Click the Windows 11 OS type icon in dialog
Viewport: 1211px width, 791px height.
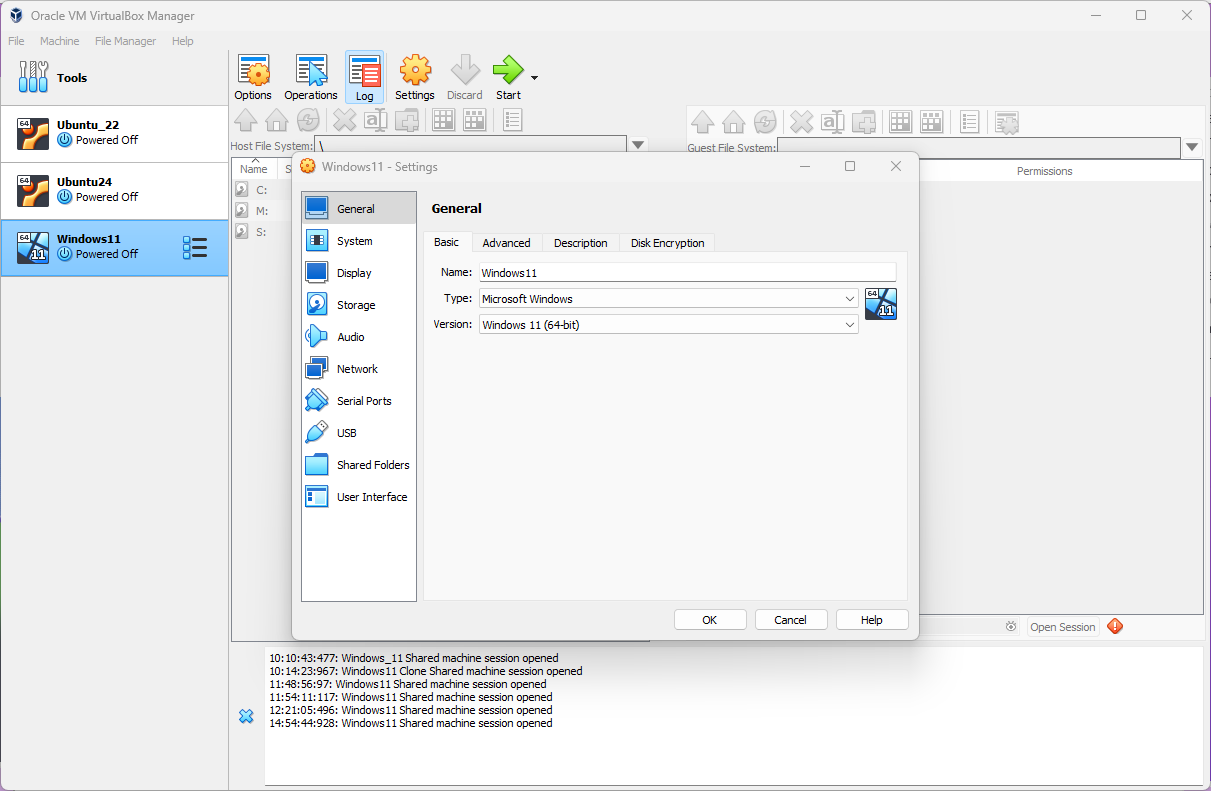coord(881,304)
